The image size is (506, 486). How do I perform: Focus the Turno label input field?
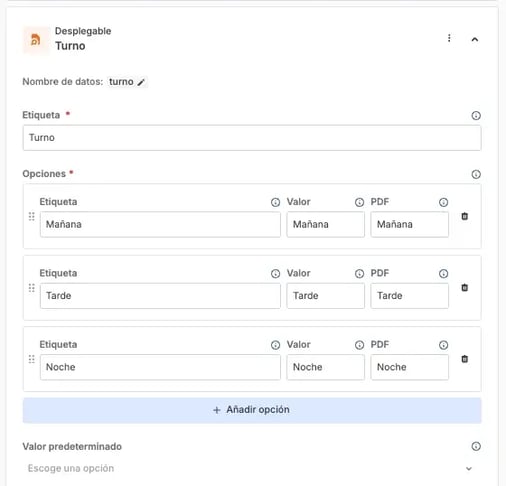pos(252,138)
